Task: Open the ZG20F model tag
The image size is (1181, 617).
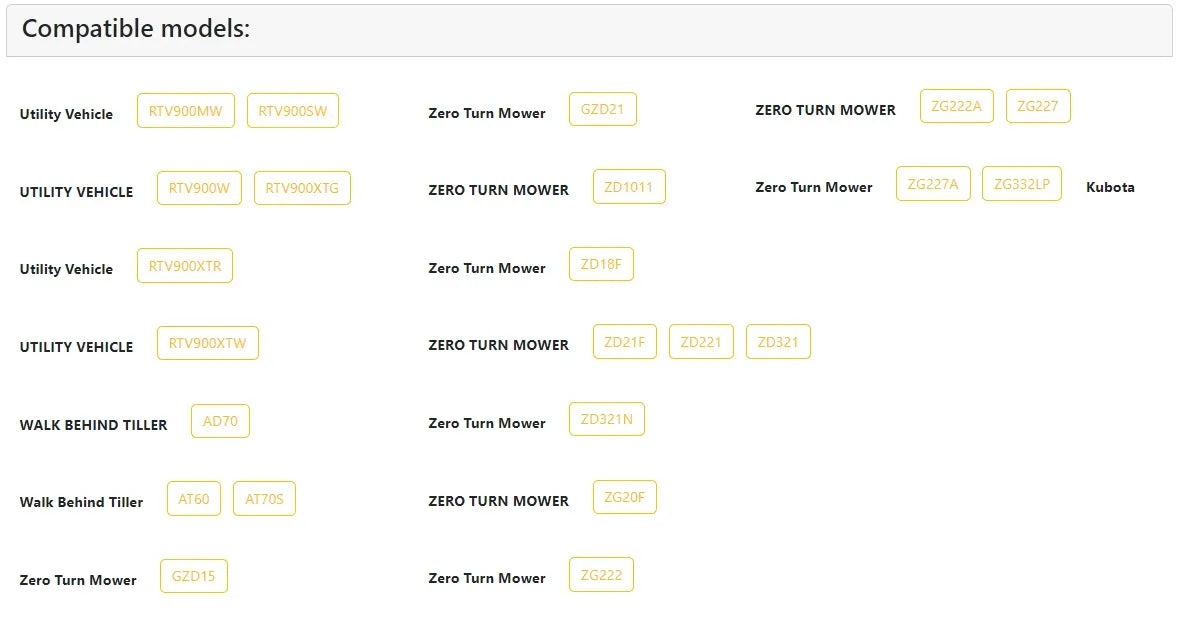Action: (624, 497)
